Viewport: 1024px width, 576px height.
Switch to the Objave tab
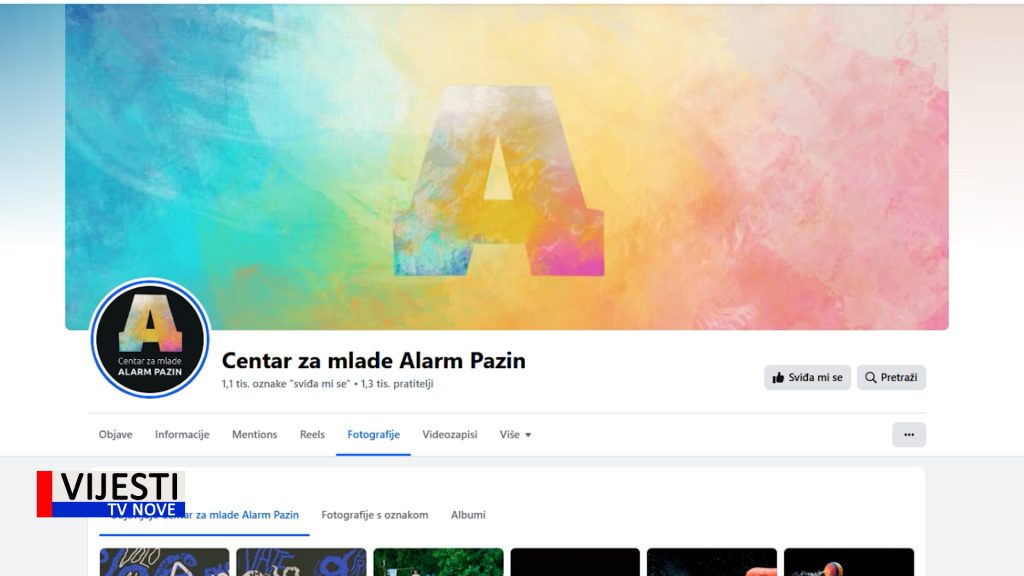coord(116,434)
